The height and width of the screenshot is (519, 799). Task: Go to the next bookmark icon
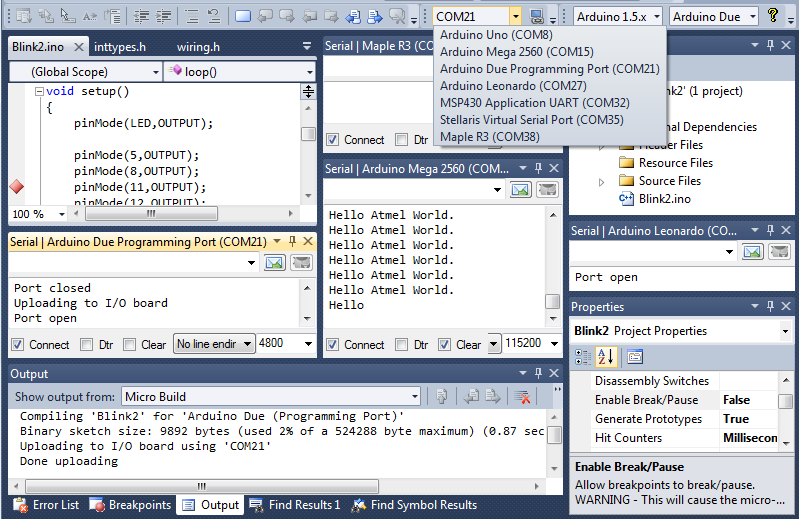click(x=286, y=16)
